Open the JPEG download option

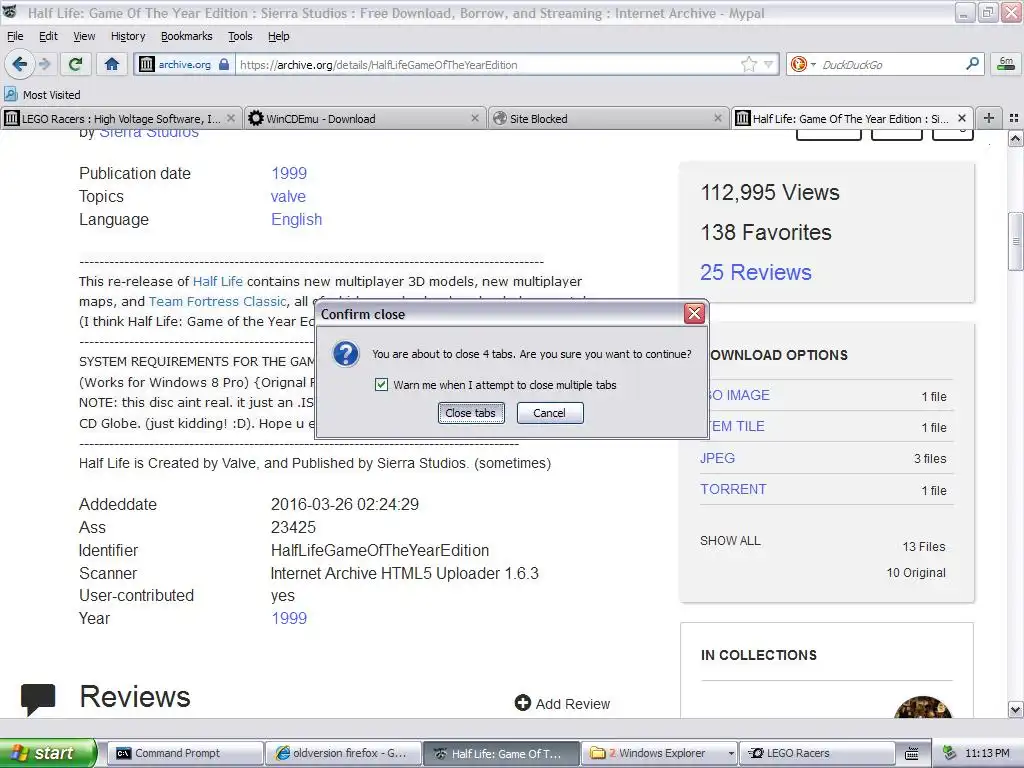pos(717,458)
